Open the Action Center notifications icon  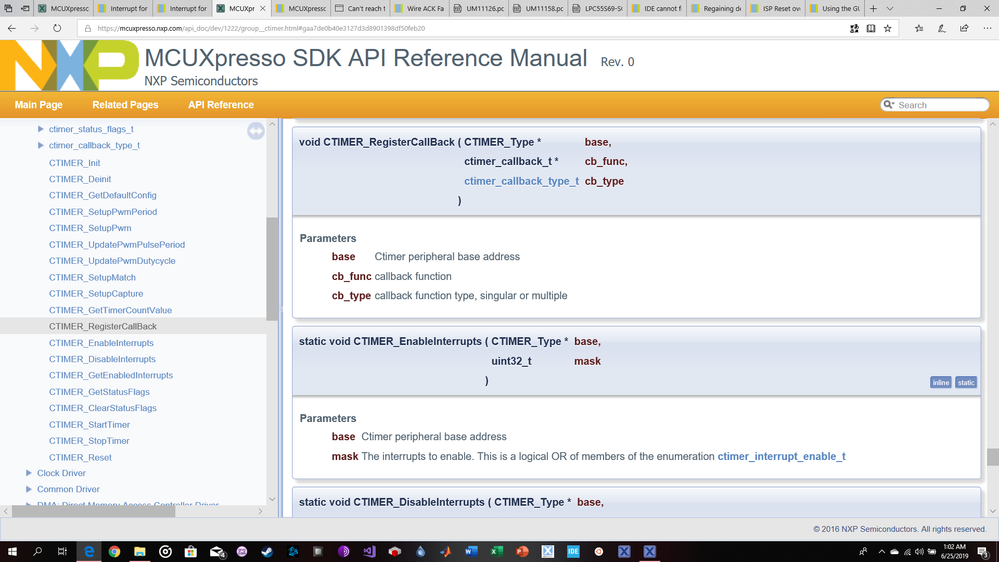[x=984, y=552]
